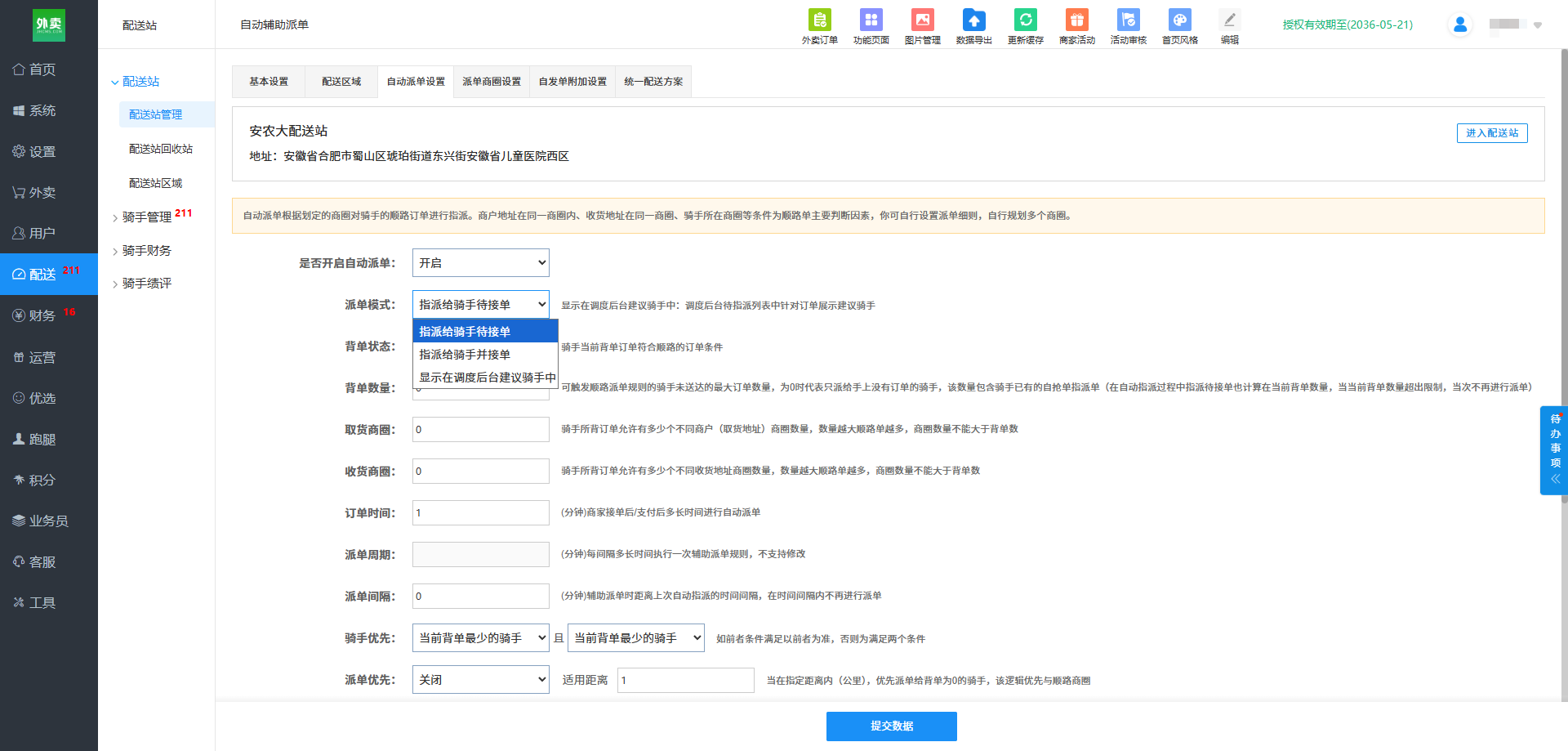This screenshot has width=1568, height=751.
Task: Open the 派单模式 dropdown
Action: [x=480, y=305]
